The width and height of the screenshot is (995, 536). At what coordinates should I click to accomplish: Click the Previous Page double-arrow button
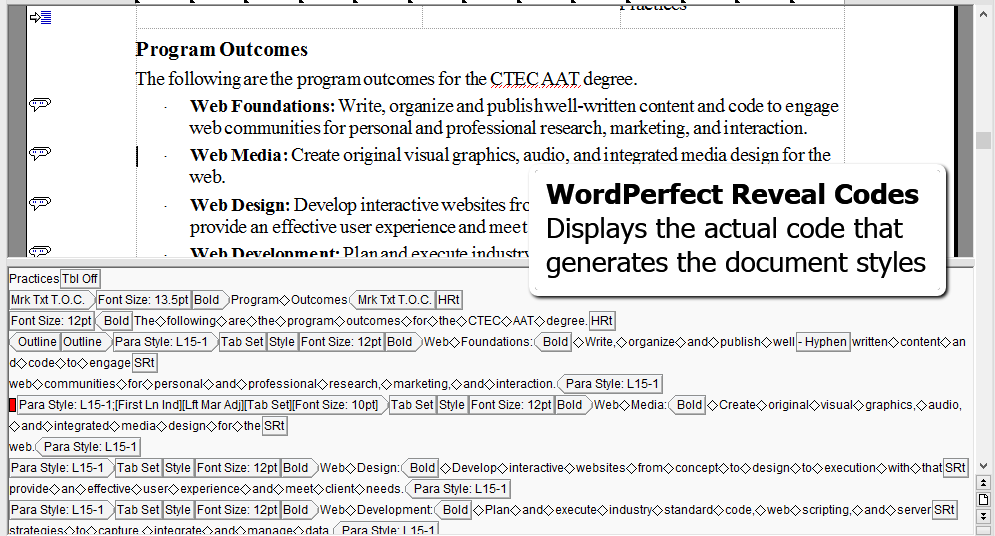[x=983, y=483]
